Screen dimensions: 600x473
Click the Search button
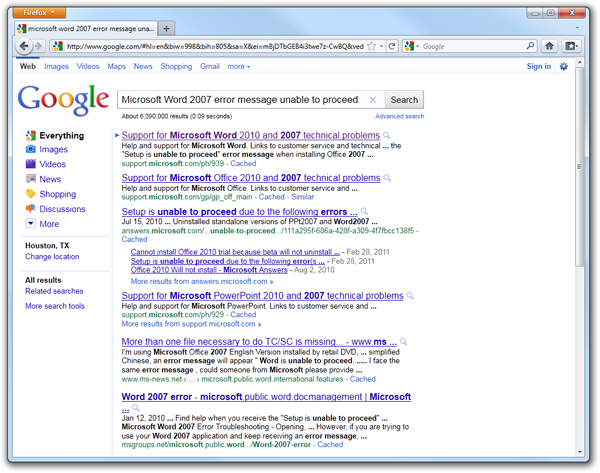[404, 100]
